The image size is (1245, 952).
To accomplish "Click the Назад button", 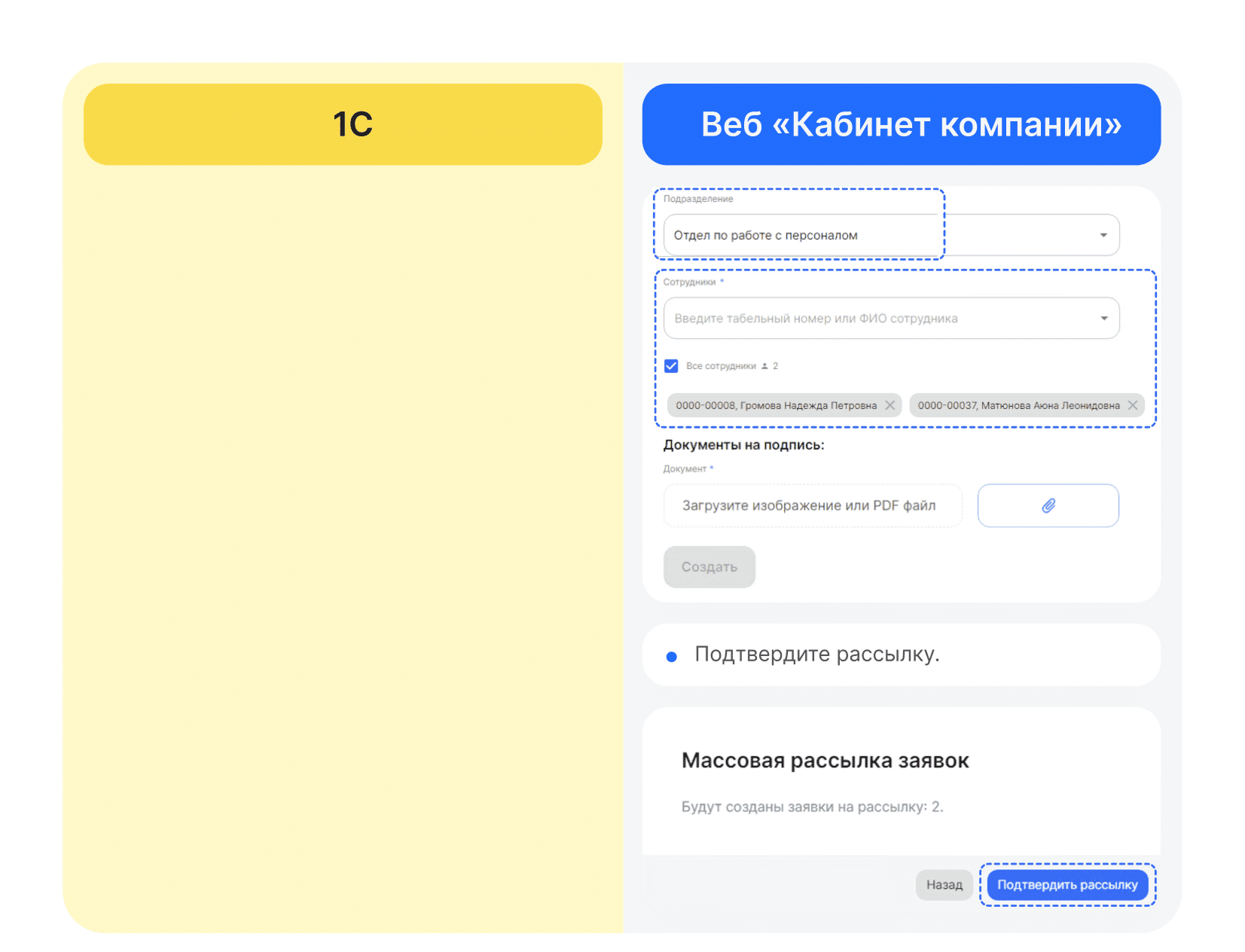I will pyautogui.click(x=944, y=885).
